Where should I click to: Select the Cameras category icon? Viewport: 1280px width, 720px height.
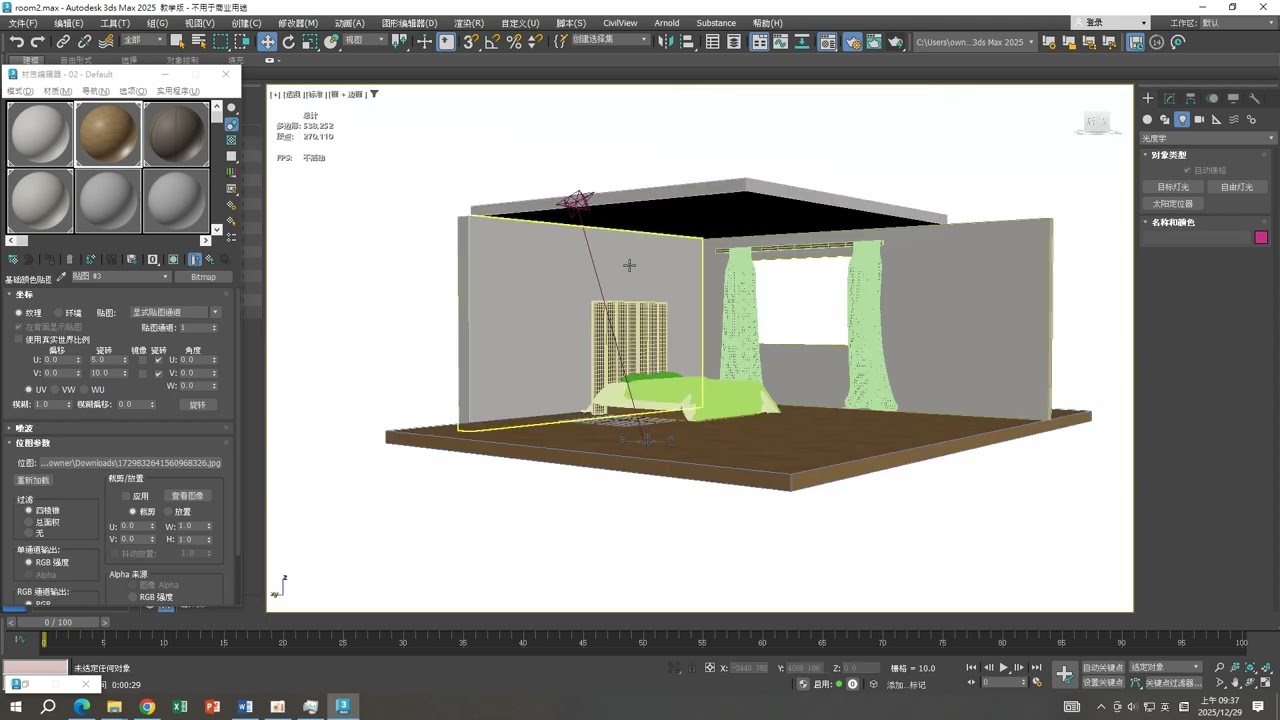click(x=1199, y=119)
